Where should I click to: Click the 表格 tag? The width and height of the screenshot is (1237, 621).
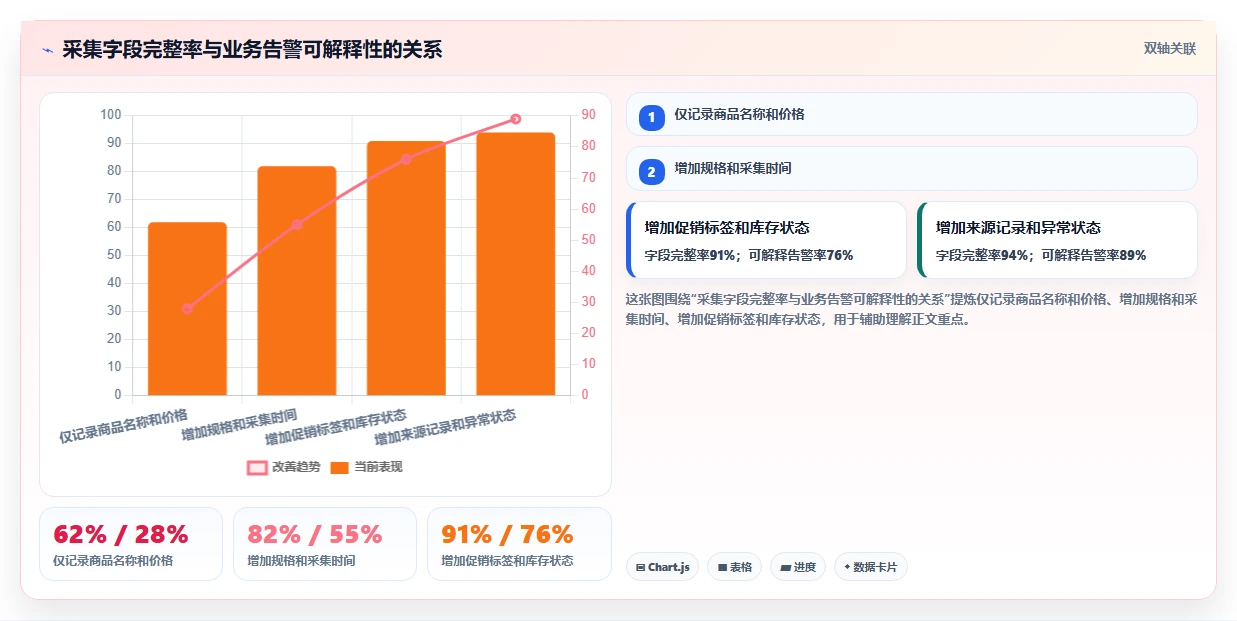point(734,567)
